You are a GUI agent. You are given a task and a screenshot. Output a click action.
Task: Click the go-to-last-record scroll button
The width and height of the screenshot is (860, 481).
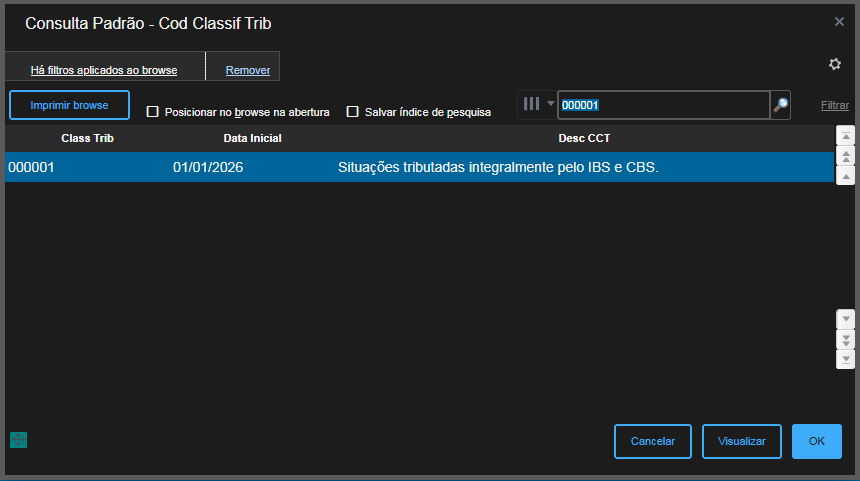(846, 358)
